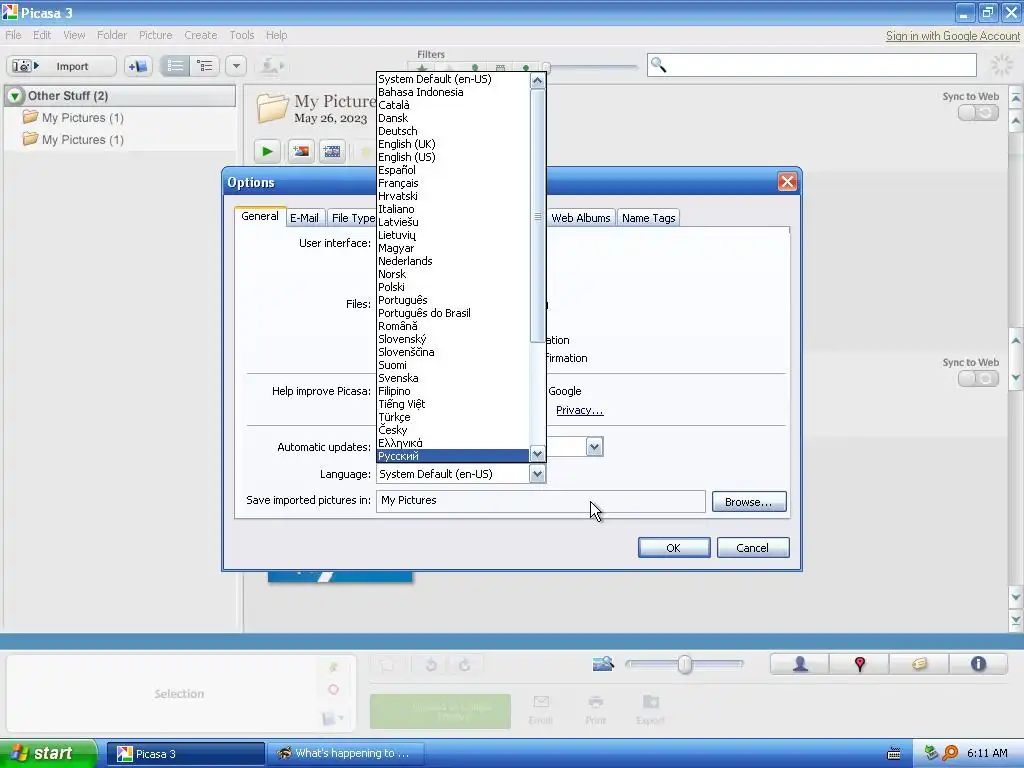Image resolution: width=1024 pixels, height=768 pixels.
Task: Select Русский in the language list
Action: 453,456
